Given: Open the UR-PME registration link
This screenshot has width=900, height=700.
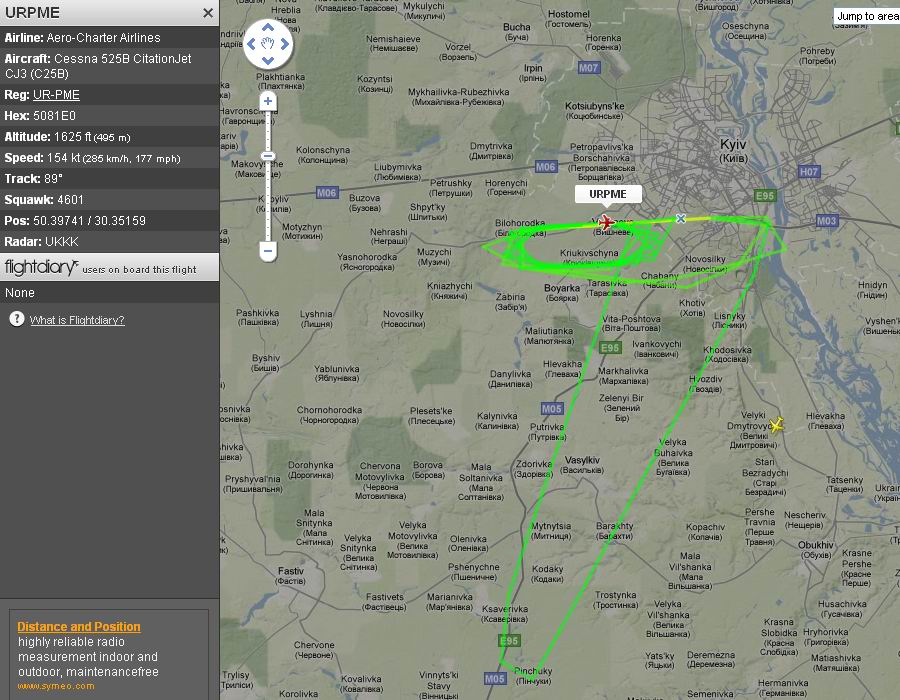Looking at the screenshot, I should (56, 95).
